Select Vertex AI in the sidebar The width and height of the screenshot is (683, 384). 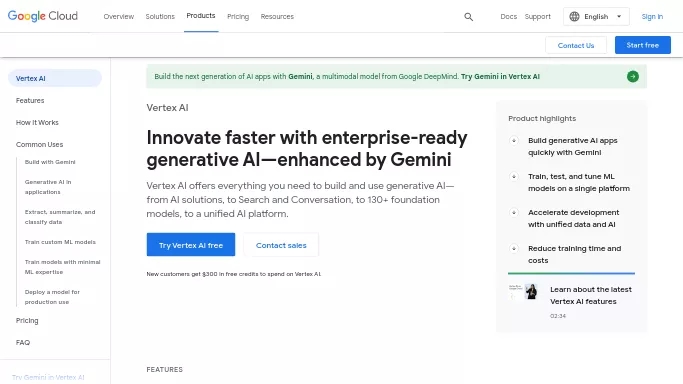(x=55, y=78)
